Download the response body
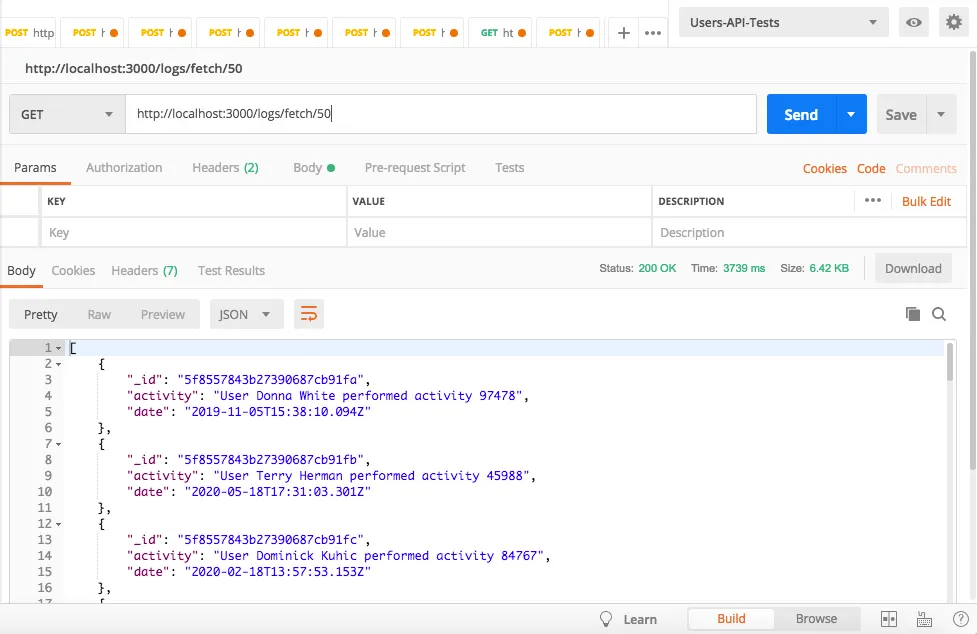The height and width of the screenshot is (634, 977). click(x=912, y=268)
